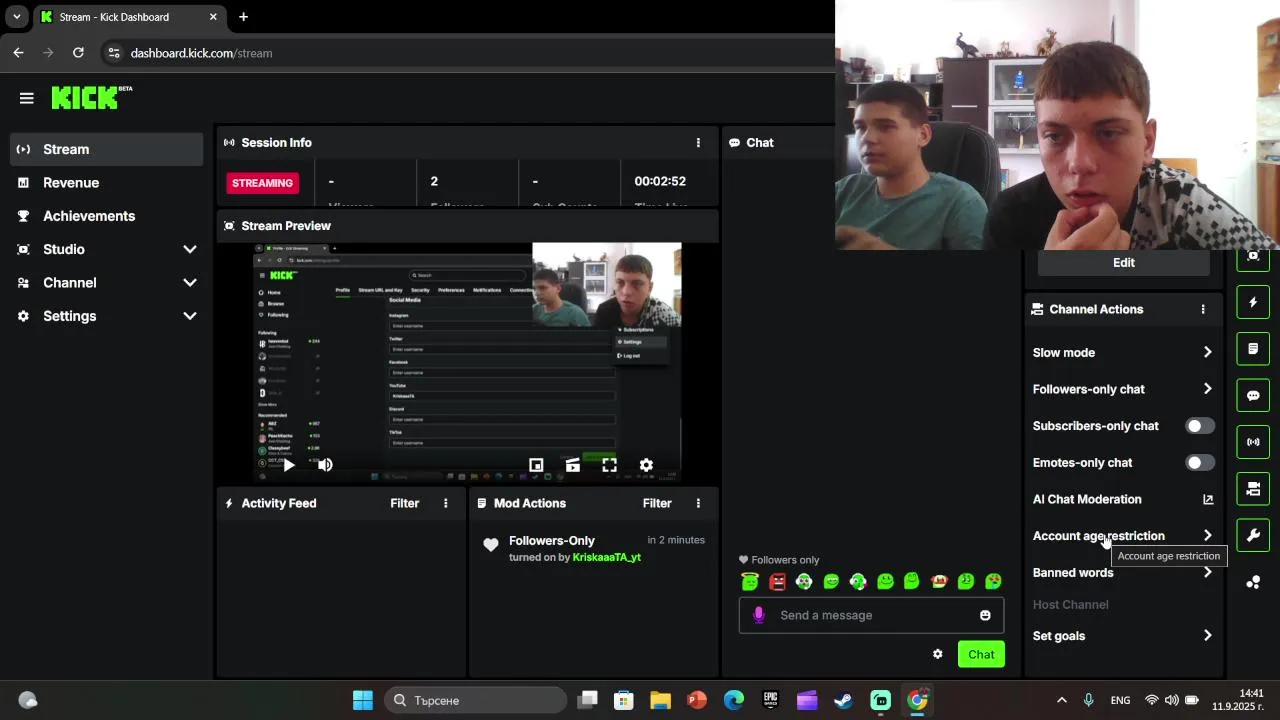This screenshot has height=720, width=1280.
Task: Open Windows Start menu
Action: [x=363, y=700]
